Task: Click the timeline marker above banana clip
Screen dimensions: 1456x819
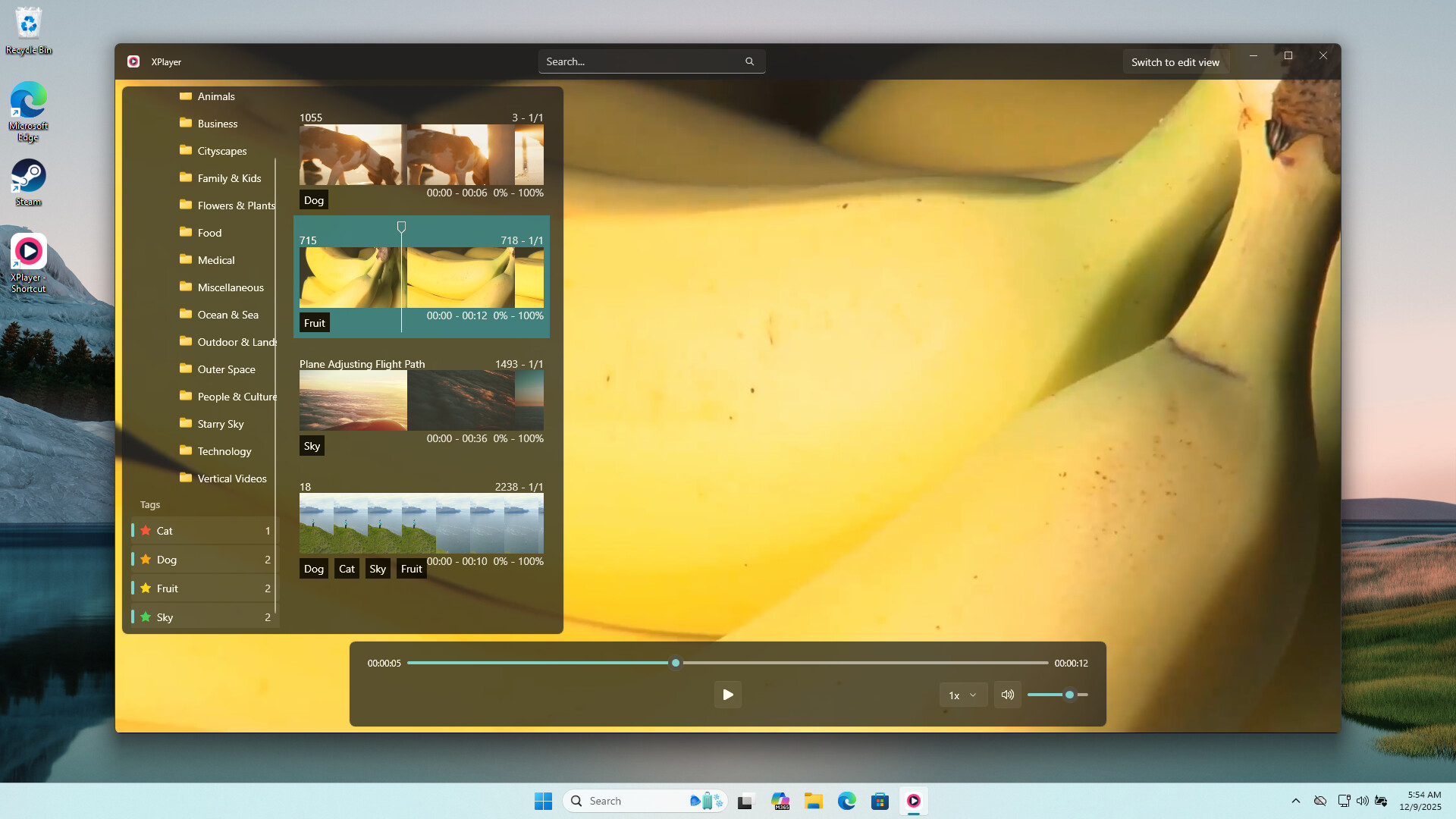Action: 401,227
